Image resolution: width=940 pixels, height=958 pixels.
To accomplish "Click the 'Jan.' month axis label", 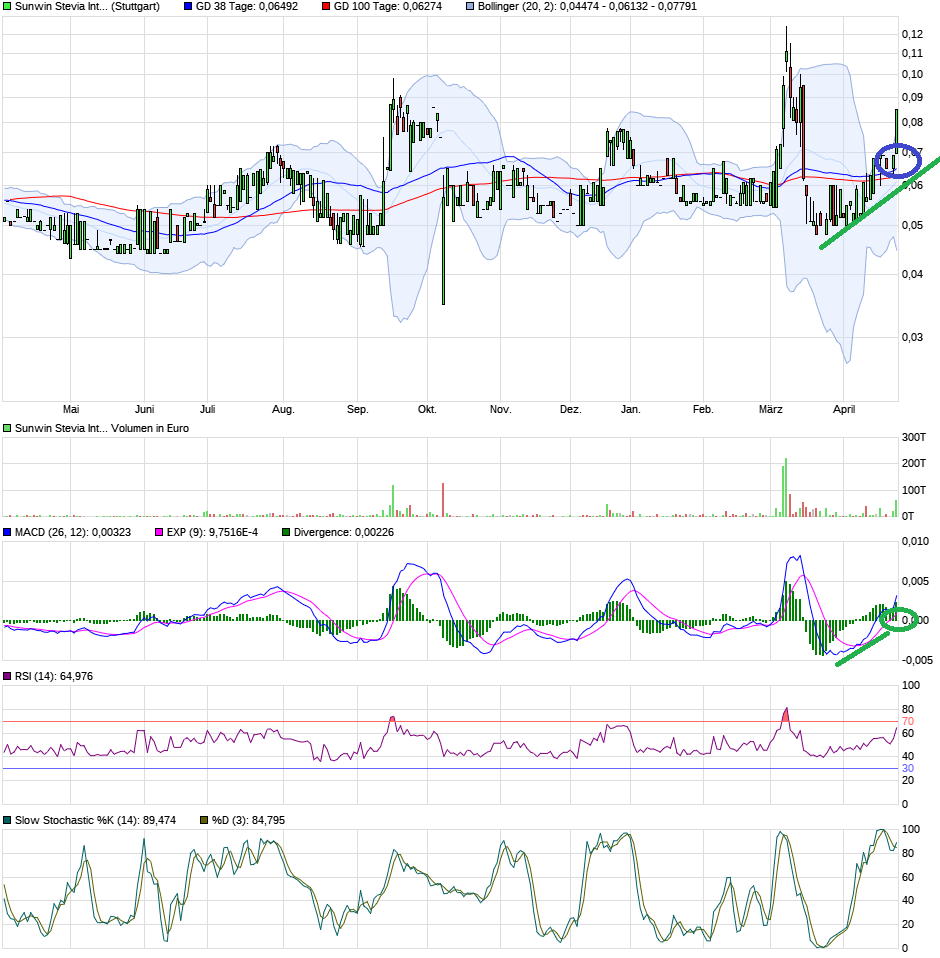I will (631, 409).
